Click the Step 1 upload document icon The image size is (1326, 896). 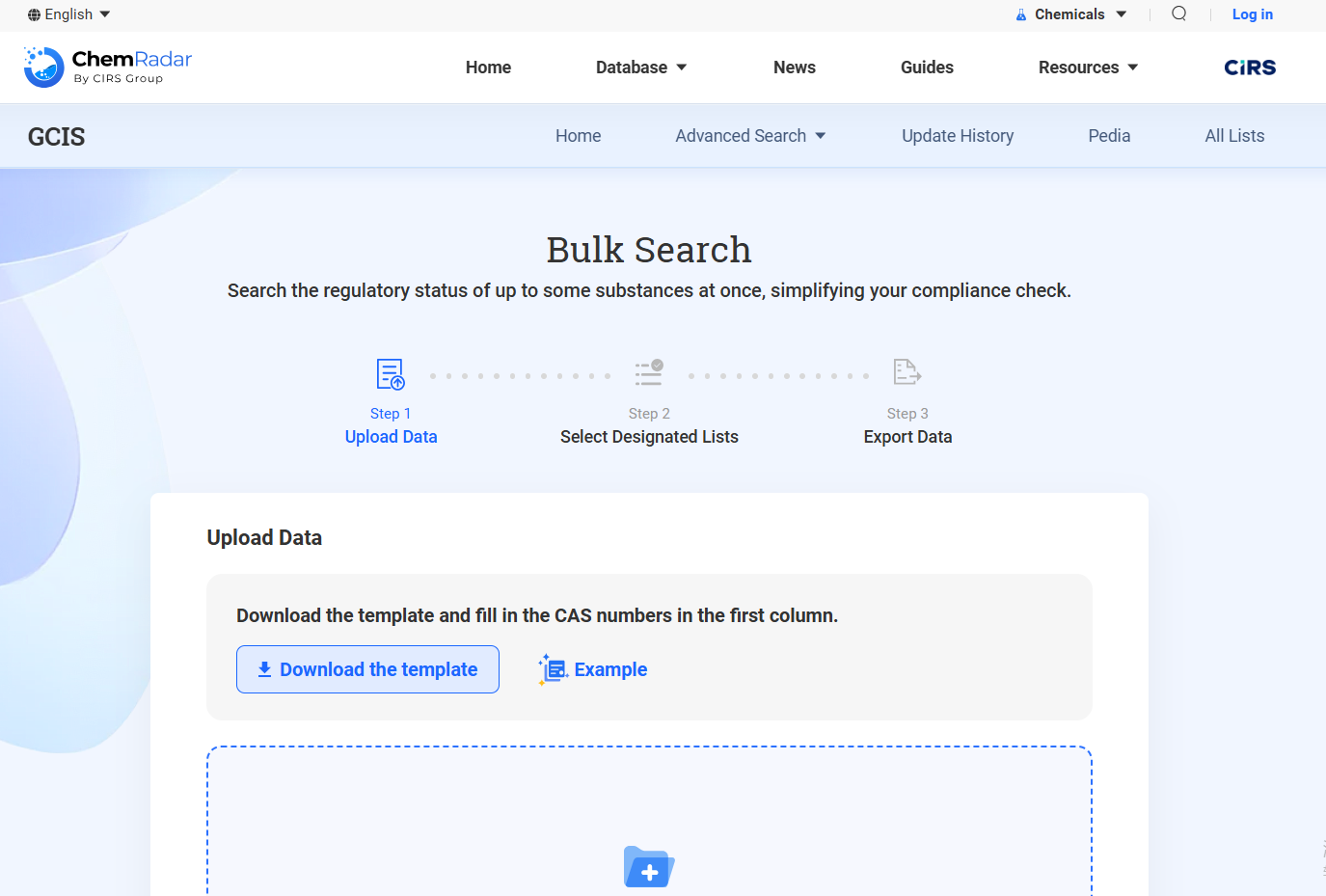click(x=391, y=373)
